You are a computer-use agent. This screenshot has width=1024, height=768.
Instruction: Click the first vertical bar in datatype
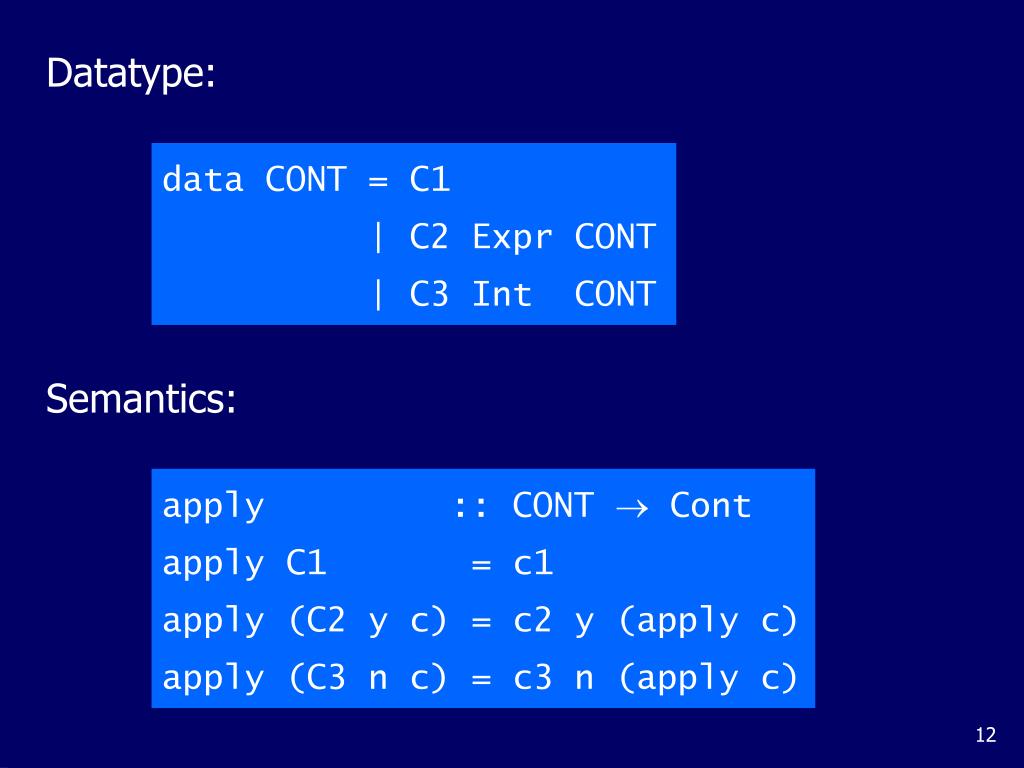pos(377,236)
